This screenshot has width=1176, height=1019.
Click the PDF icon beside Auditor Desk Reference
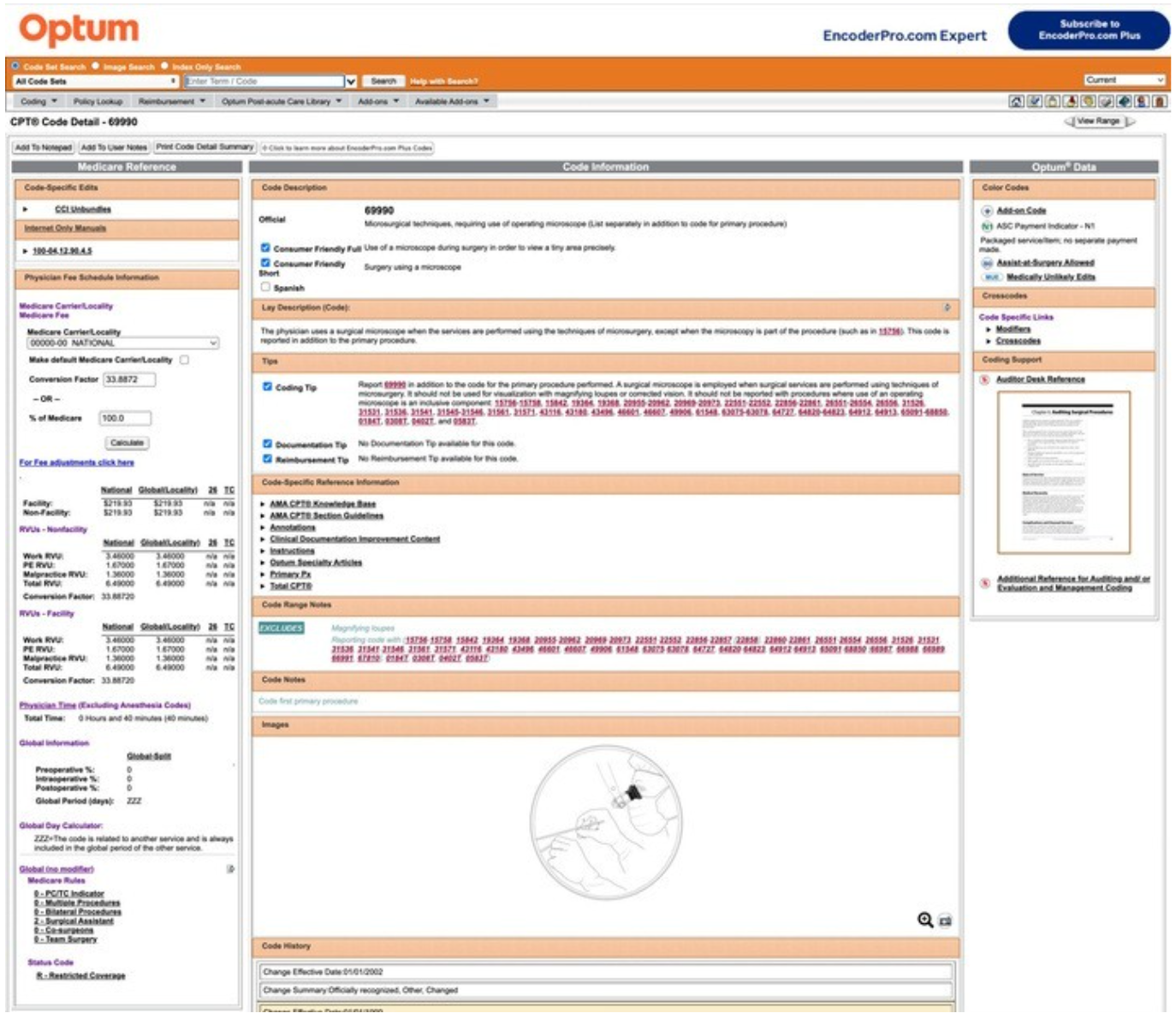click(985, 379)
